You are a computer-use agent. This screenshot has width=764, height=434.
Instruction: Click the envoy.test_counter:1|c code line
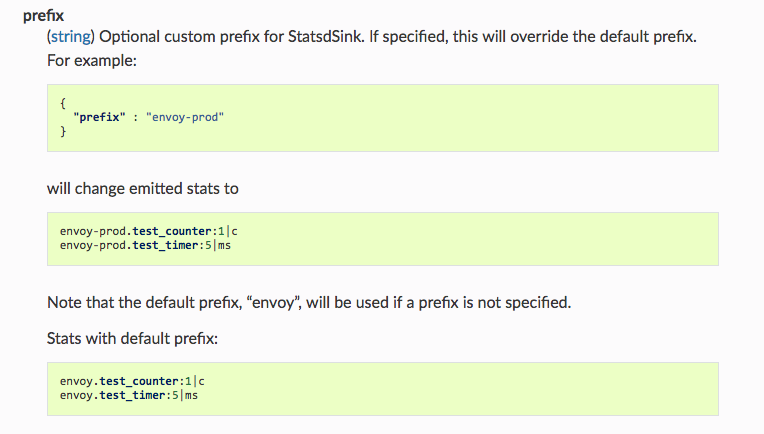pos(131,381)
